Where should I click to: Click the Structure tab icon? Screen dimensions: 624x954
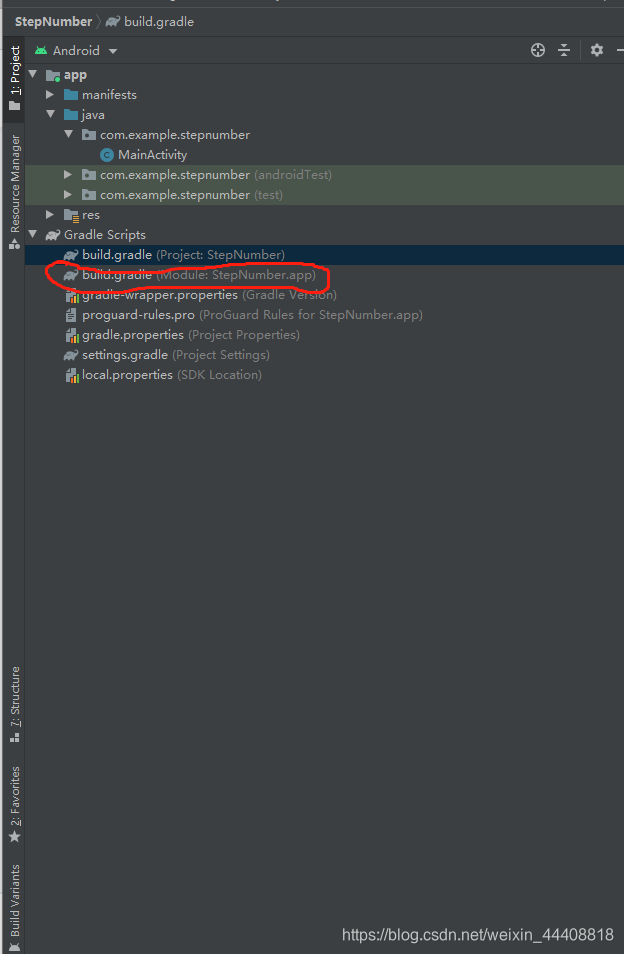click(15, 737)
